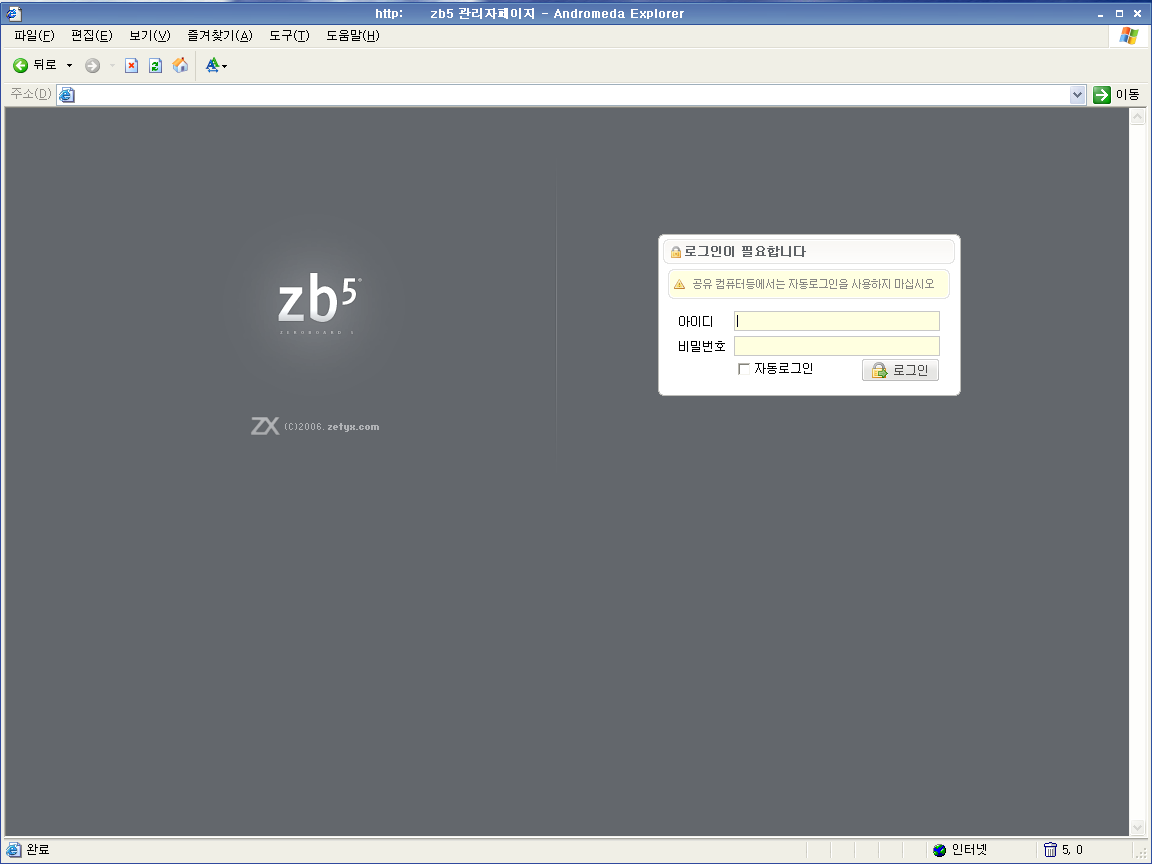Focus the 비밀번호 password field

point(837,346)
